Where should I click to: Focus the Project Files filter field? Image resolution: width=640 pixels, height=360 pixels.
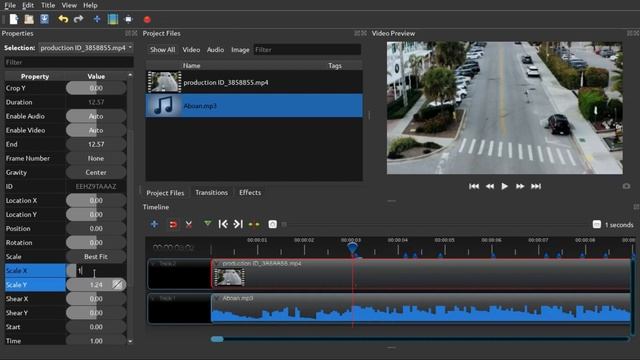coord(307,50)
